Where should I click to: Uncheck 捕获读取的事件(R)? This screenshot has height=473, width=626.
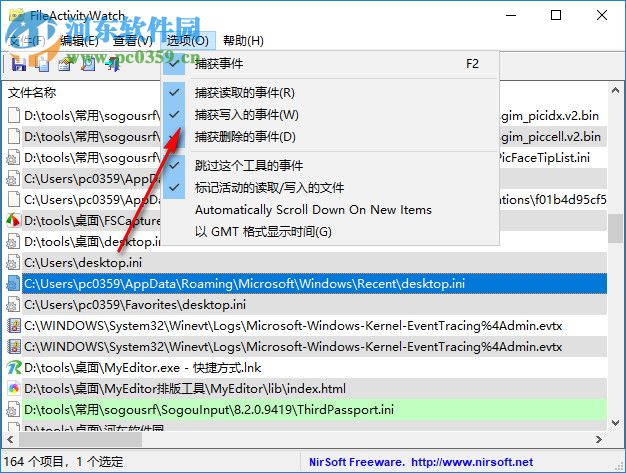tap(331, 93)
